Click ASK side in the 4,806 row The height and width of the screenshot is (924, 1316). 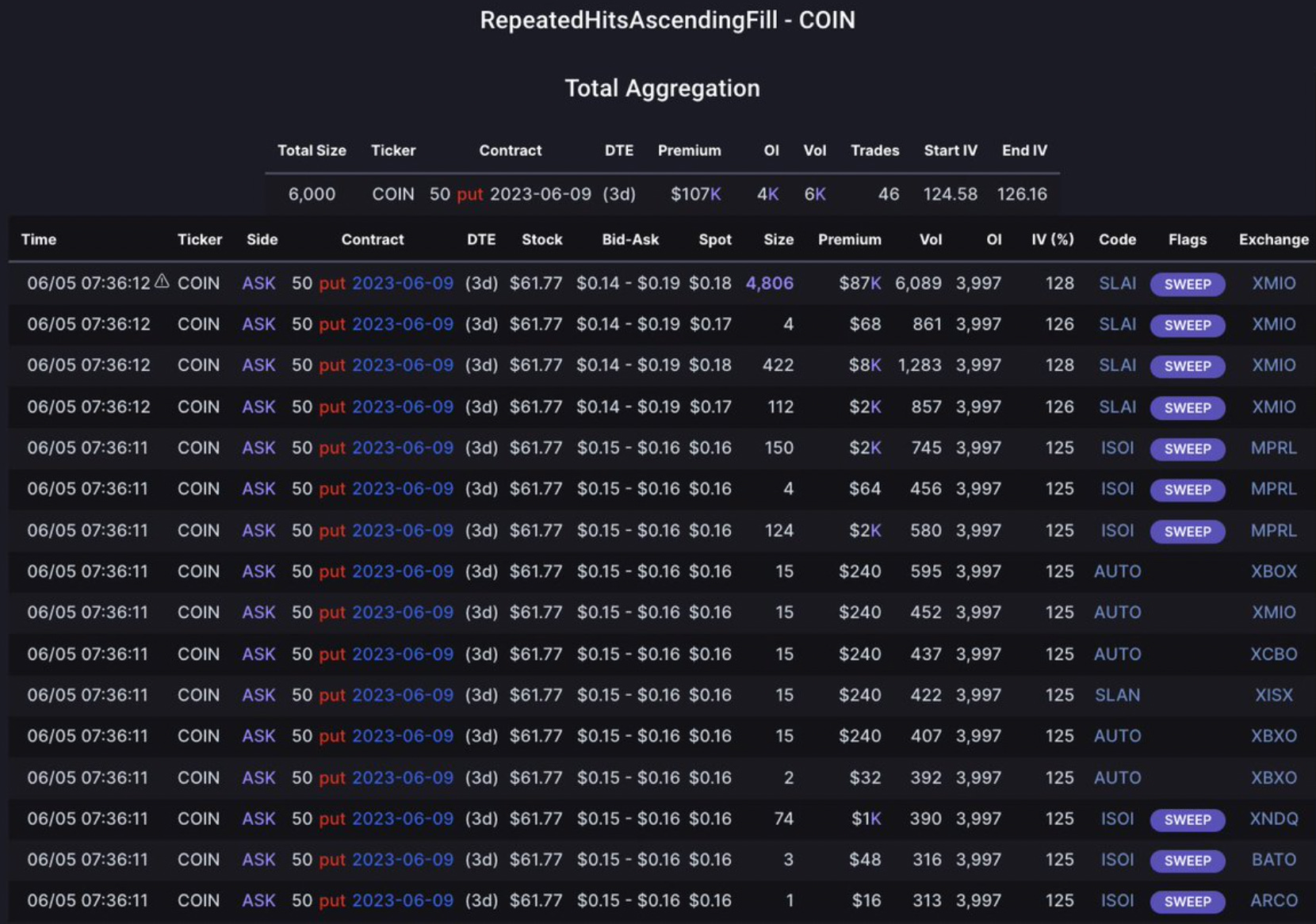[258, 283]
